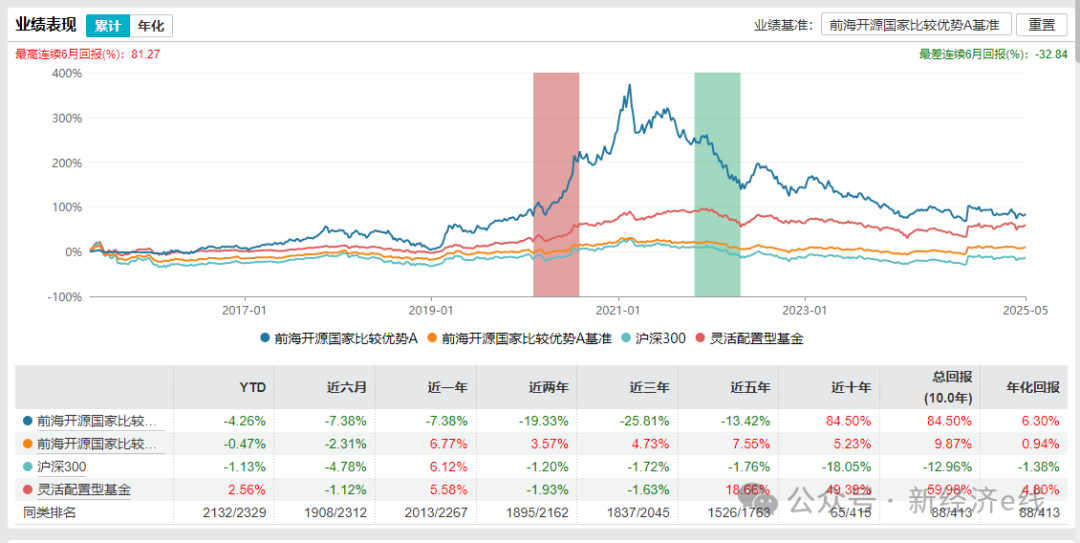The image size is (1080, 543).
Task: Select the 近一年 column header
Action: pyautogui.click(x=452, y=387)
